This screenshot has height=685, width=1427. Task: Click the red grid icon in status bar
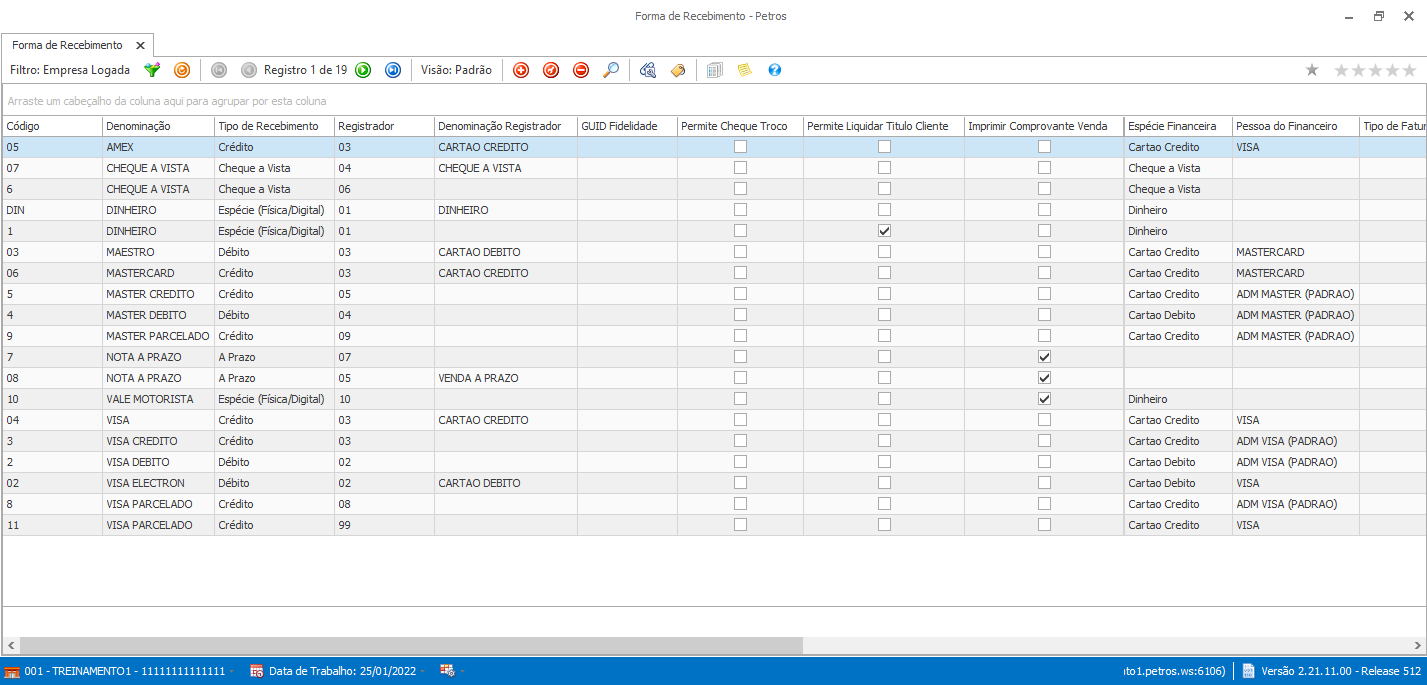point(447,671)
